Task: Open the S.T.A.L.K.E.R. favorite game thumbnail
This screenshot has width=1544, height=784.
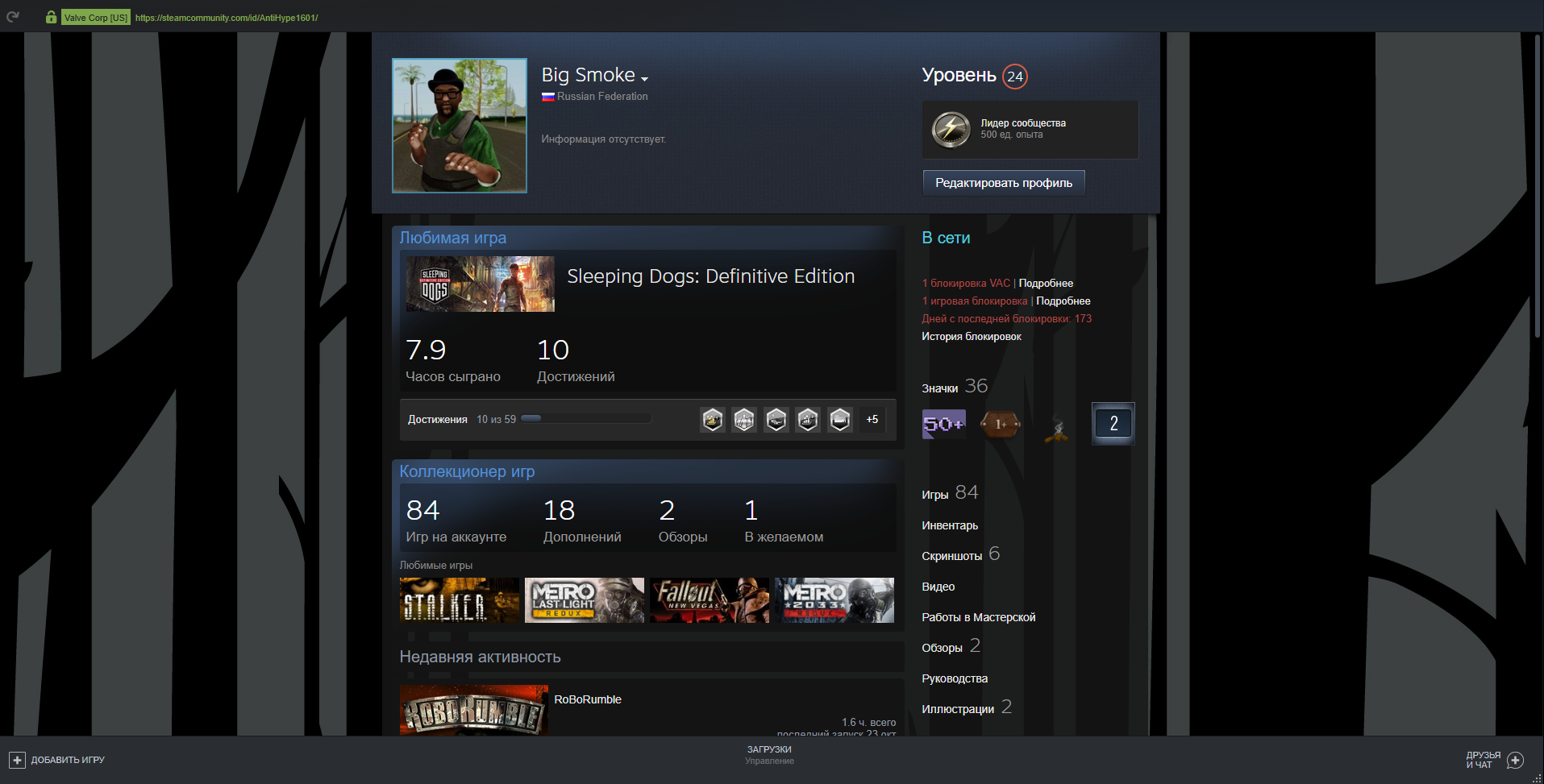Action: pos(460,600)
